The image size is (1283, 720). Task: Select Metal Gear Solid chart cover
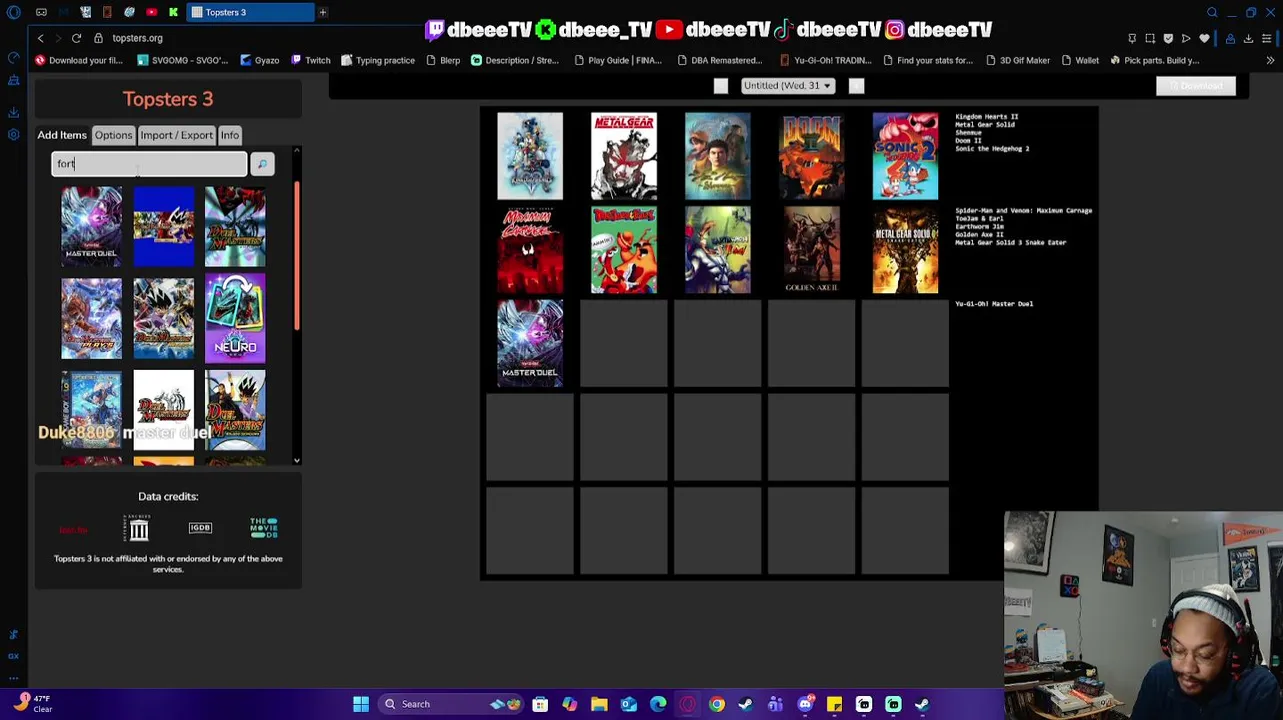pos(624,156)
